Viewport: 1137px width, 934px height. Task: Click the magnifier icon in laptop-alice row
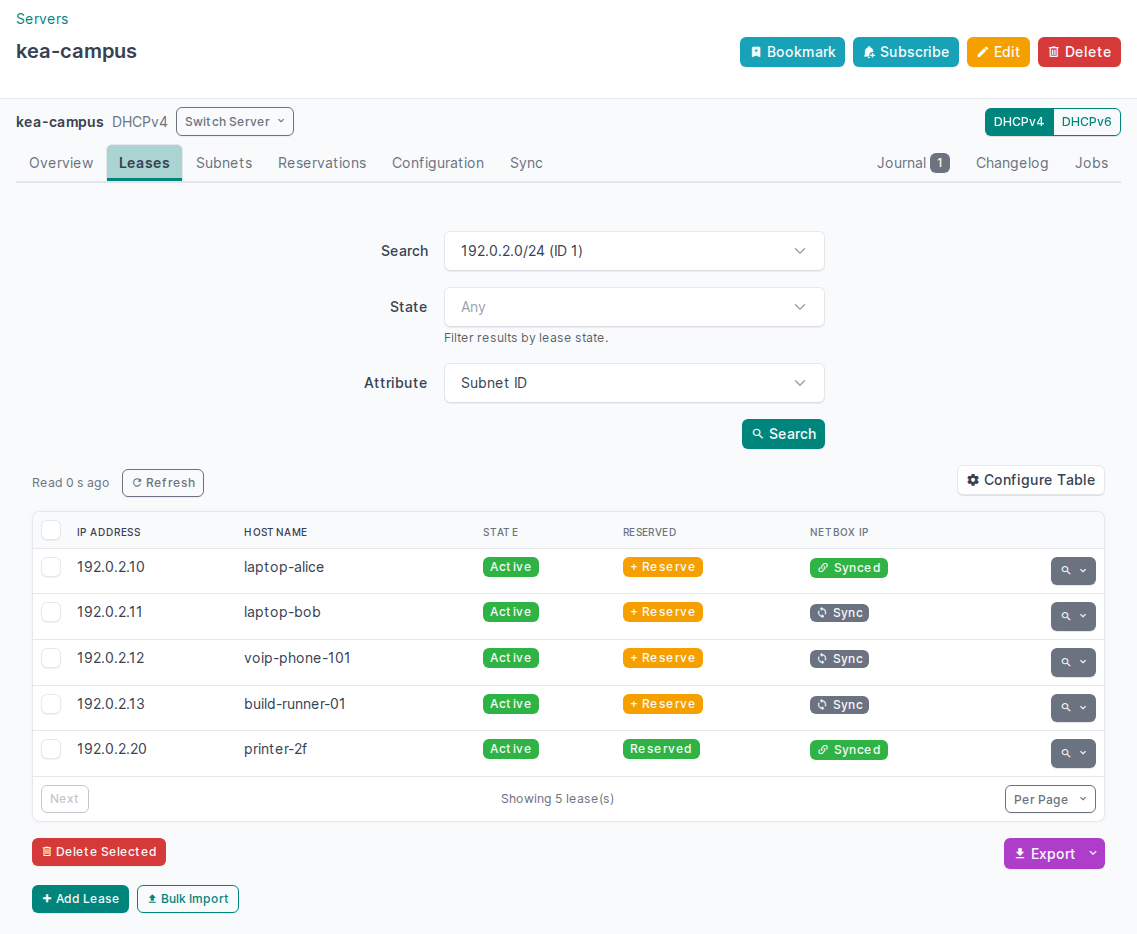click(x=1065, y=571)
